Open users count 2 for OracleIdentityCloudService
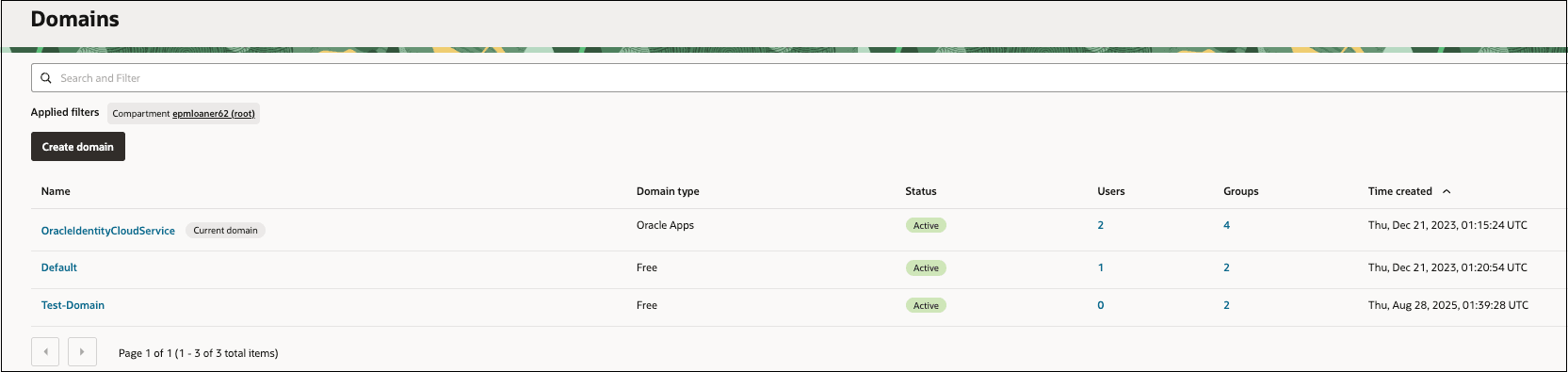This screenshot has height=372, width=1568. (x=1100, y=225)
